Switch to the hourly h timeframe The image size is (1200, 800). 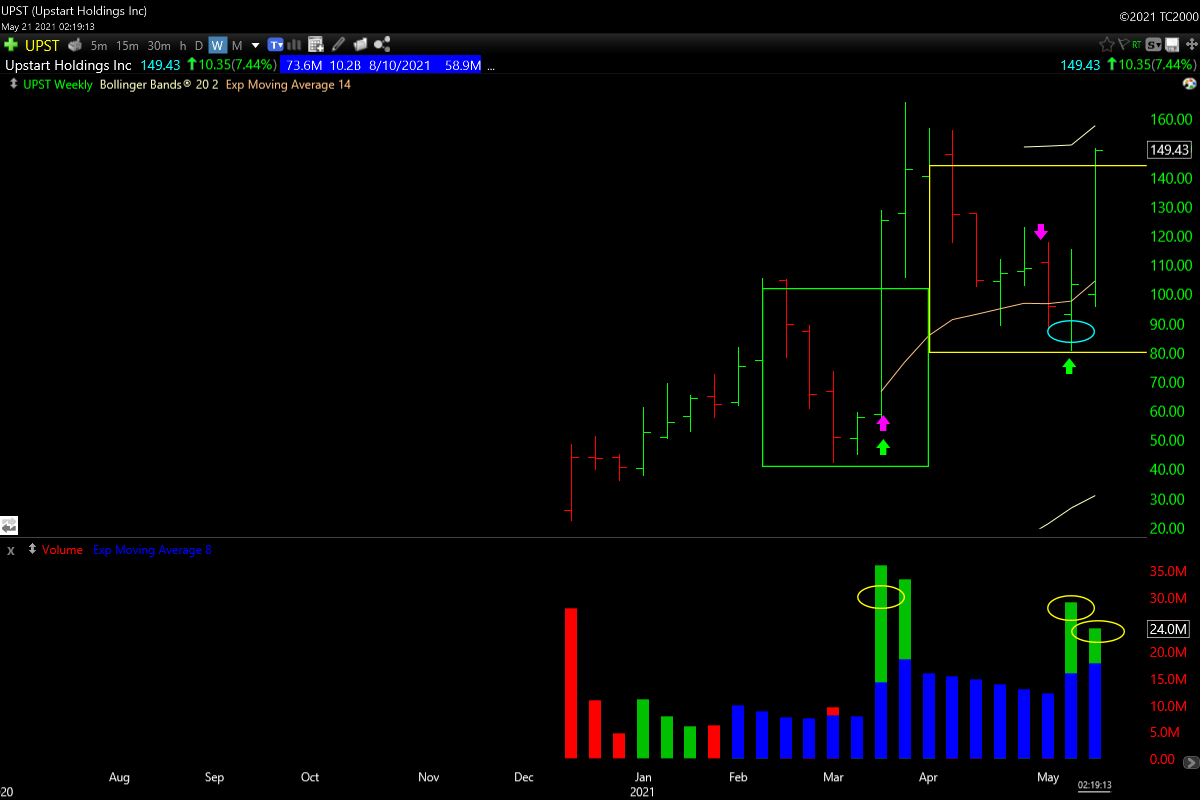[183, 45]
